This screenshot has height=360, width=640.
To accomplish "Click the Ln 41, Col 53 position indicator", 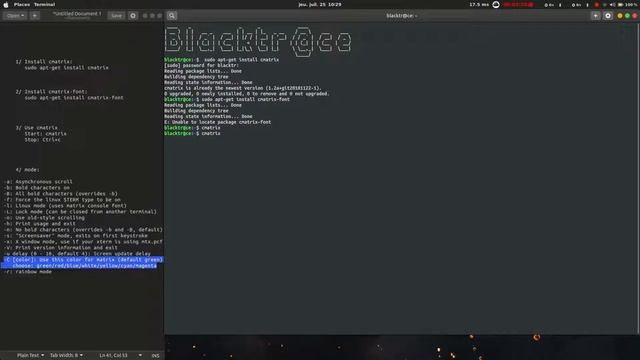I will click(113, 355).
